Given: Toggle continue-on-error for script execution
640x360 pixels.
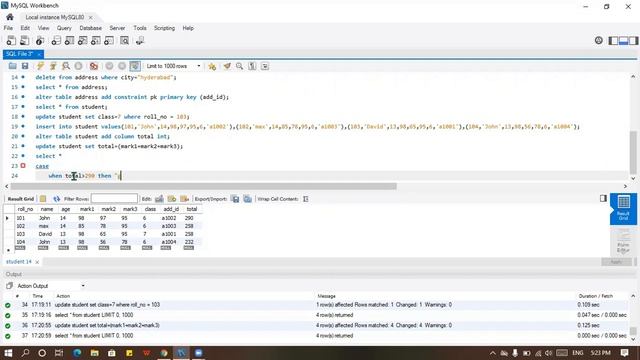Looking at the screenshot, I should [x=94, y=66].
